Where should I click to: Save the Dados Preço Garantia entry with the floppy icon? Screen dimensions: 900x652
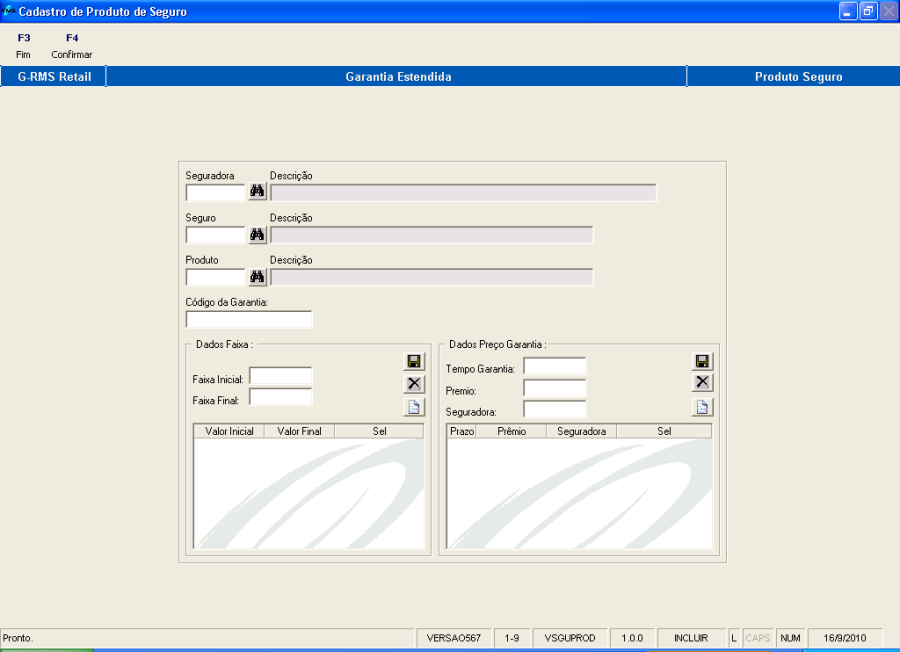[702, 361]
